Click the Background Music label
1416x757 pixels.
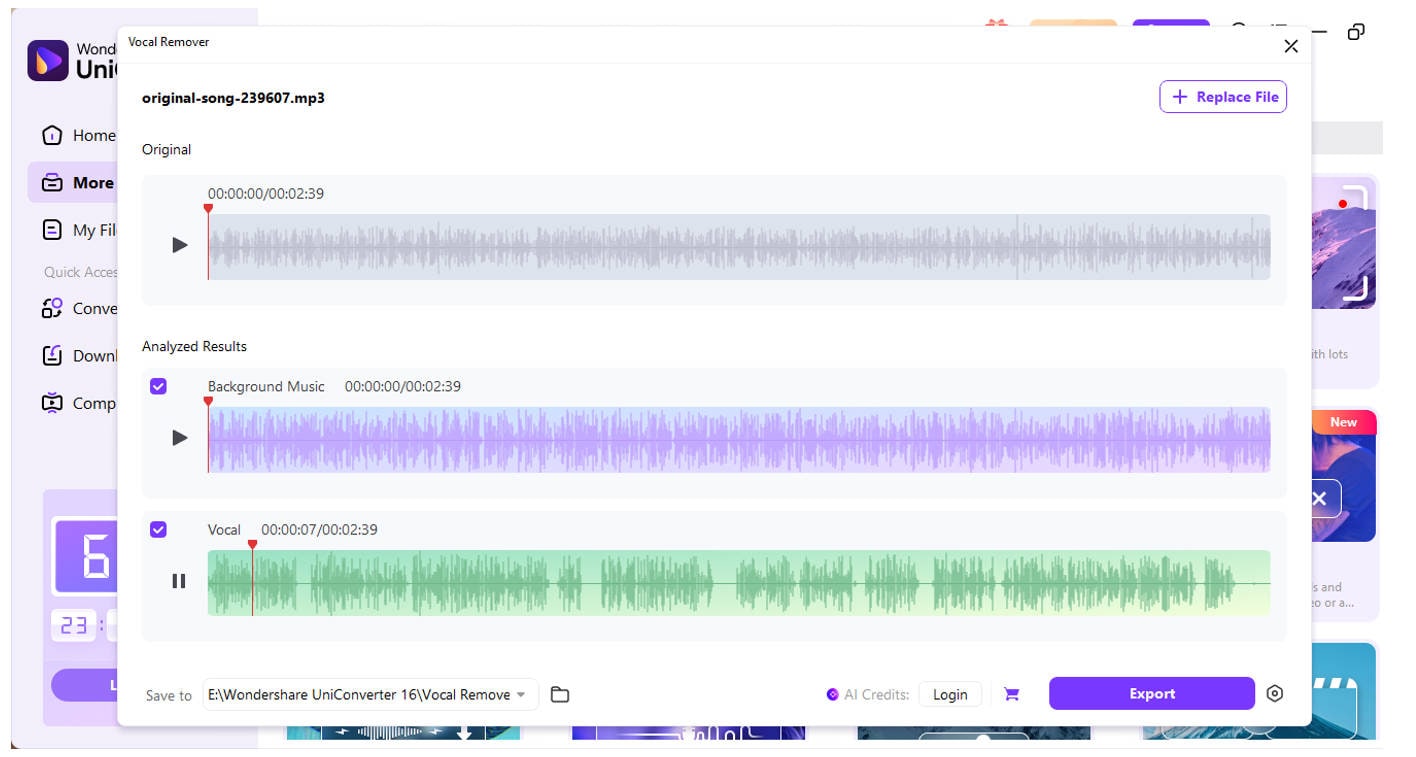(266, 386)
